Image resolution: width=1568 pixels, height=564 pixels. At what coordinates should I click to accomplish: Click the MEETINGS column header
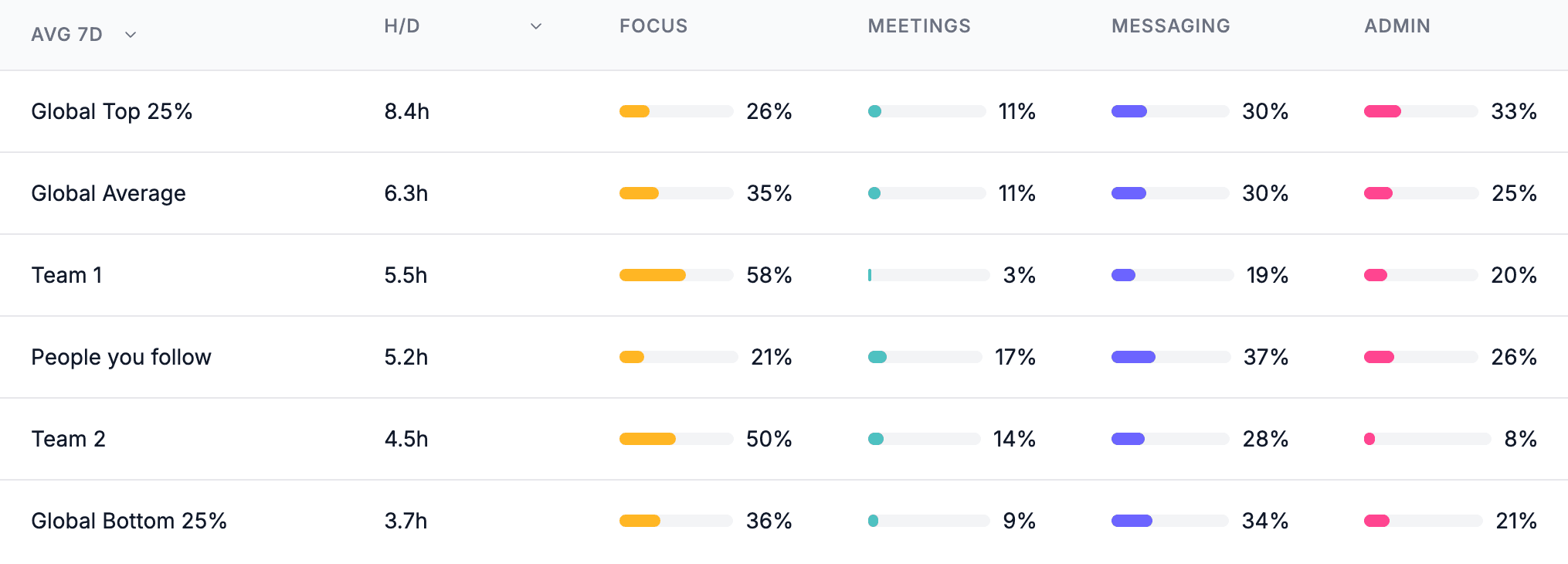(919, 25)
